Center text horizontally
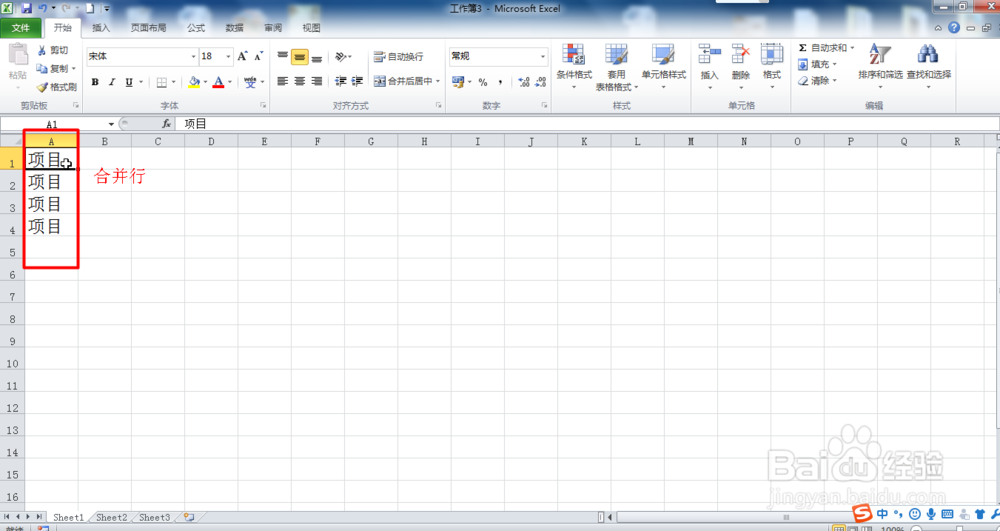The image size is (1000, 531). tap(299, 81)
